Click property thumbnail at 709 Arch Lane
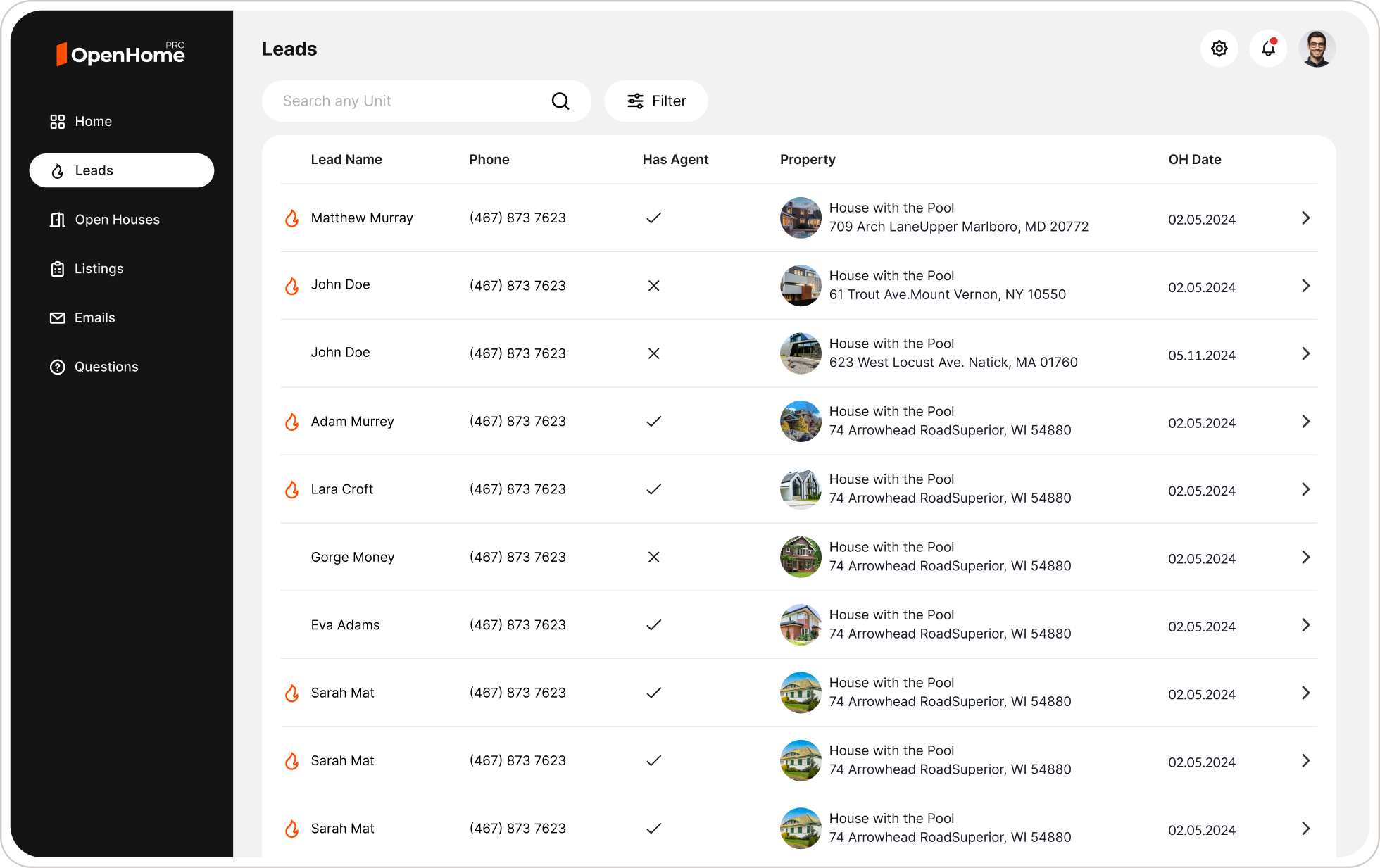The height and width of the screenshot is (868, 1380). (801, 218)
